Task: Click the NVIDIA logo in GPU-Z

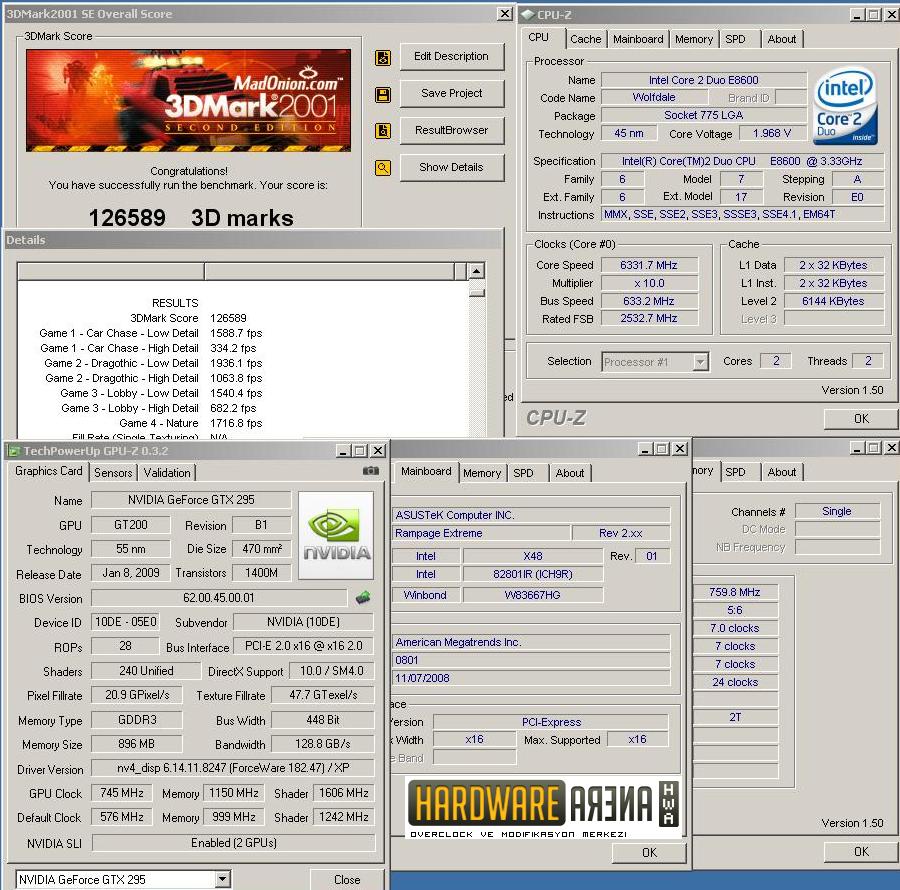Action: (336, 535)
